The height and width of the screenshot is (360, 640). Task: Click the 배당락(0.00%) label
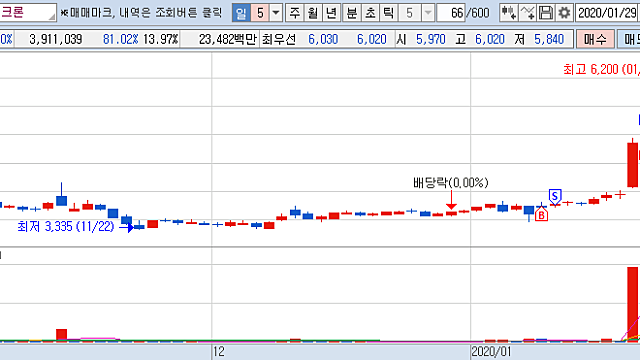pos(451,182)
